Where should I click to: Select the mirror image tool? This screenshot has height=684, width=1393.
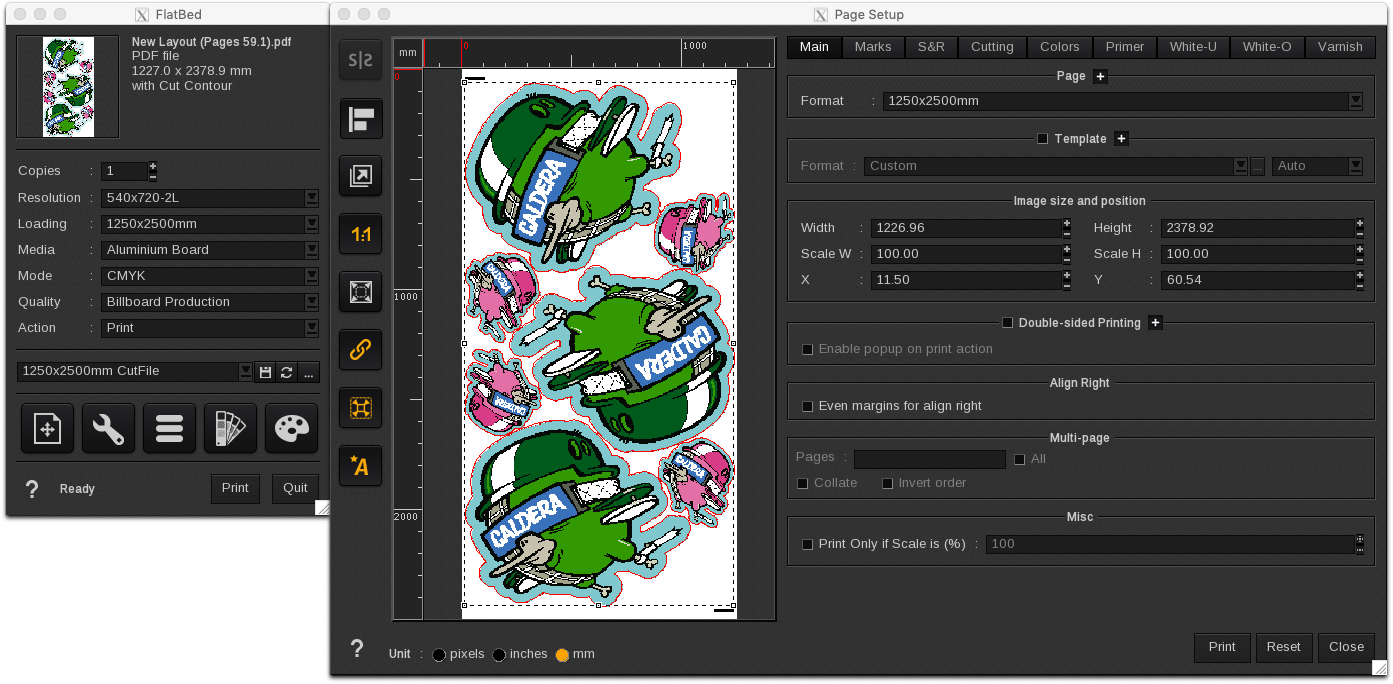tap(360, 60)
